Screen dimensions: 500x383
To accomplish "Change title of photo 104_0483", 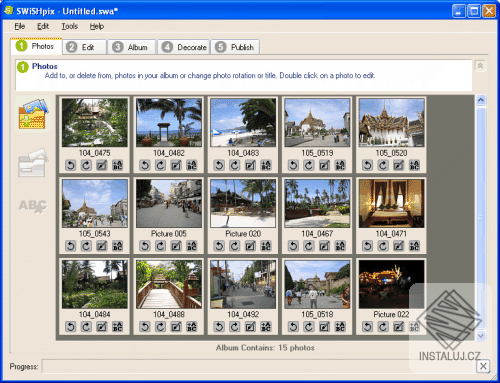I will (266, 165).
